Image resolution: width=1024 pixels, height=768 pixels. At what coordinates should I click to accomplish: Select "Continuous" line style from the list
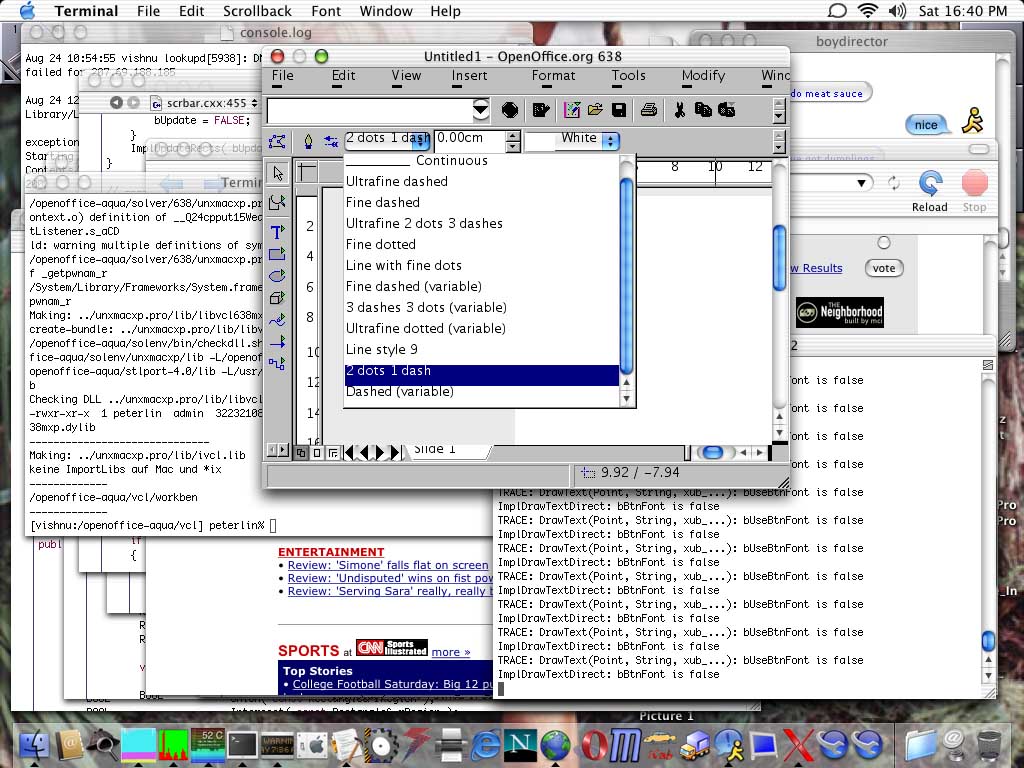(481, 161)
